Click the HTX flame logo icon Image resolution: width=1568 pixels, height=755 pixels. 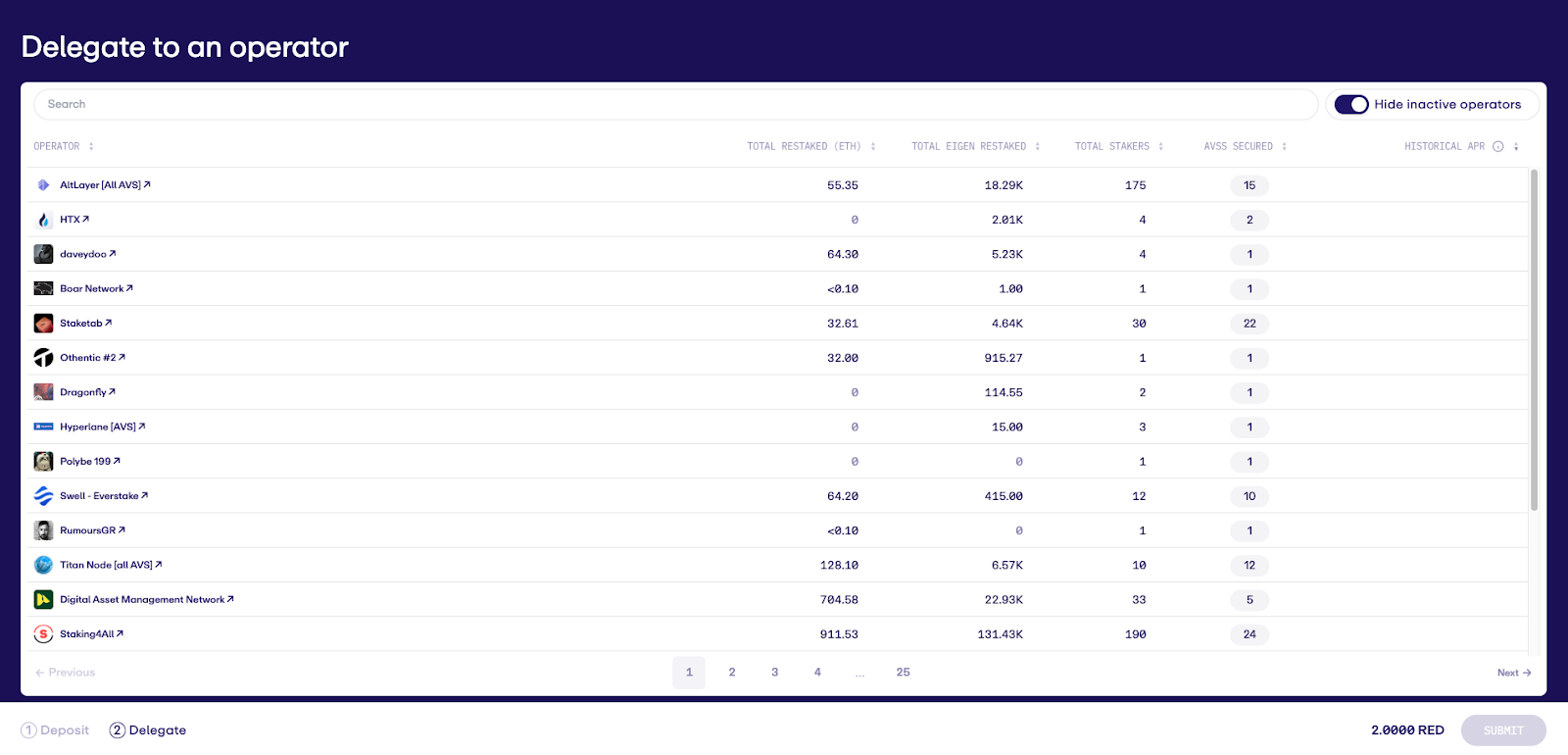tap(43, 220)
